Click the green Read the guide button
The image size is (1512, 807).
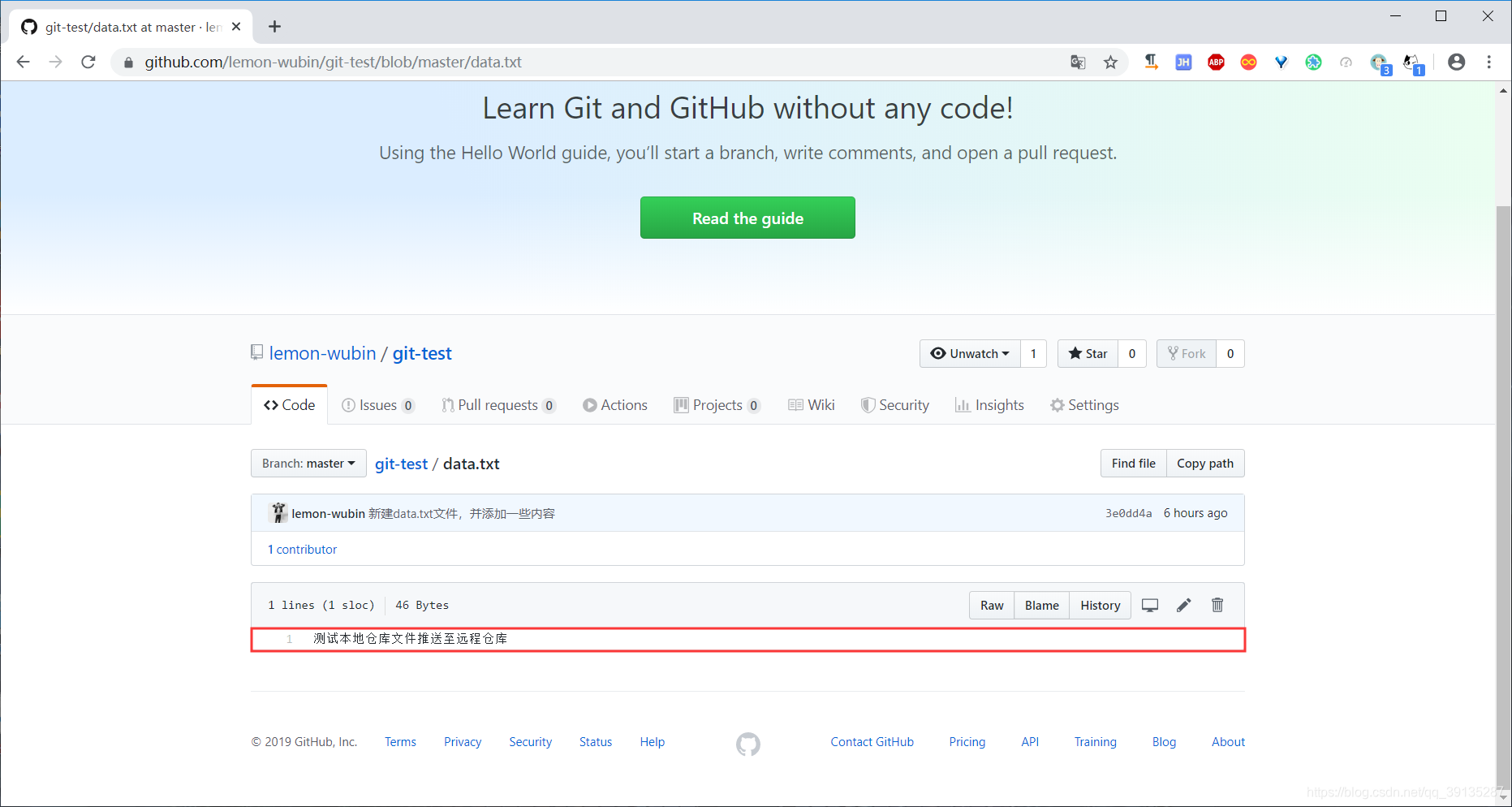pos(747,218)
